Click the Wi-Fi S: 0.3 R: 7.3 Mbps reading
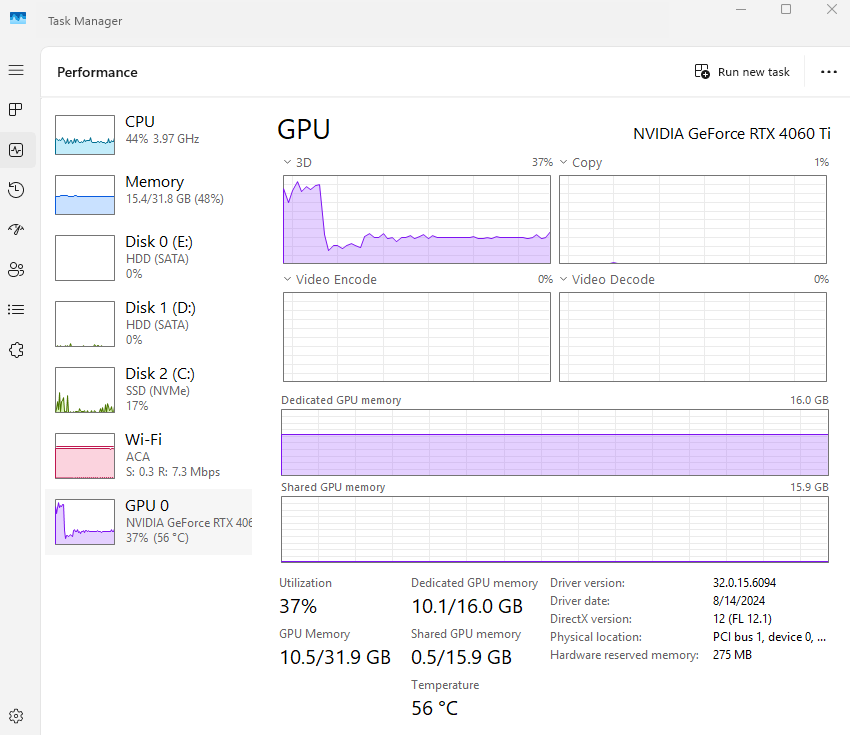This screenshot has height=735, width=850. pyautogui.click(x=173, y=472)
